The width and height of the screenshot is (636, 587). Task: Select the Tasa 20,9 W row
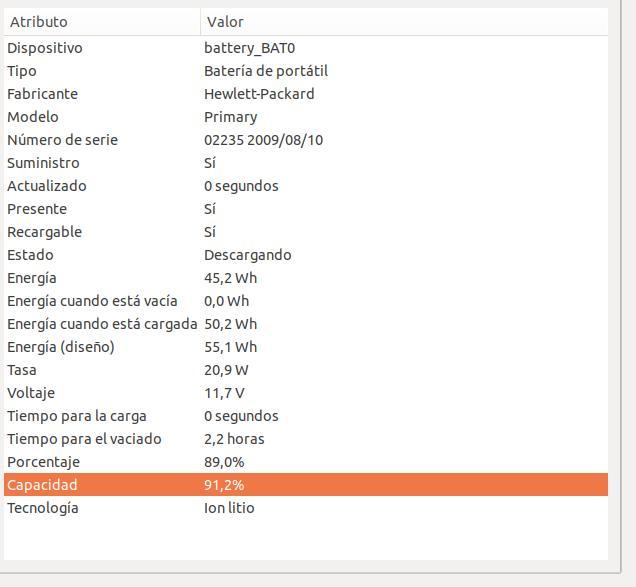[x=306, y=370]
